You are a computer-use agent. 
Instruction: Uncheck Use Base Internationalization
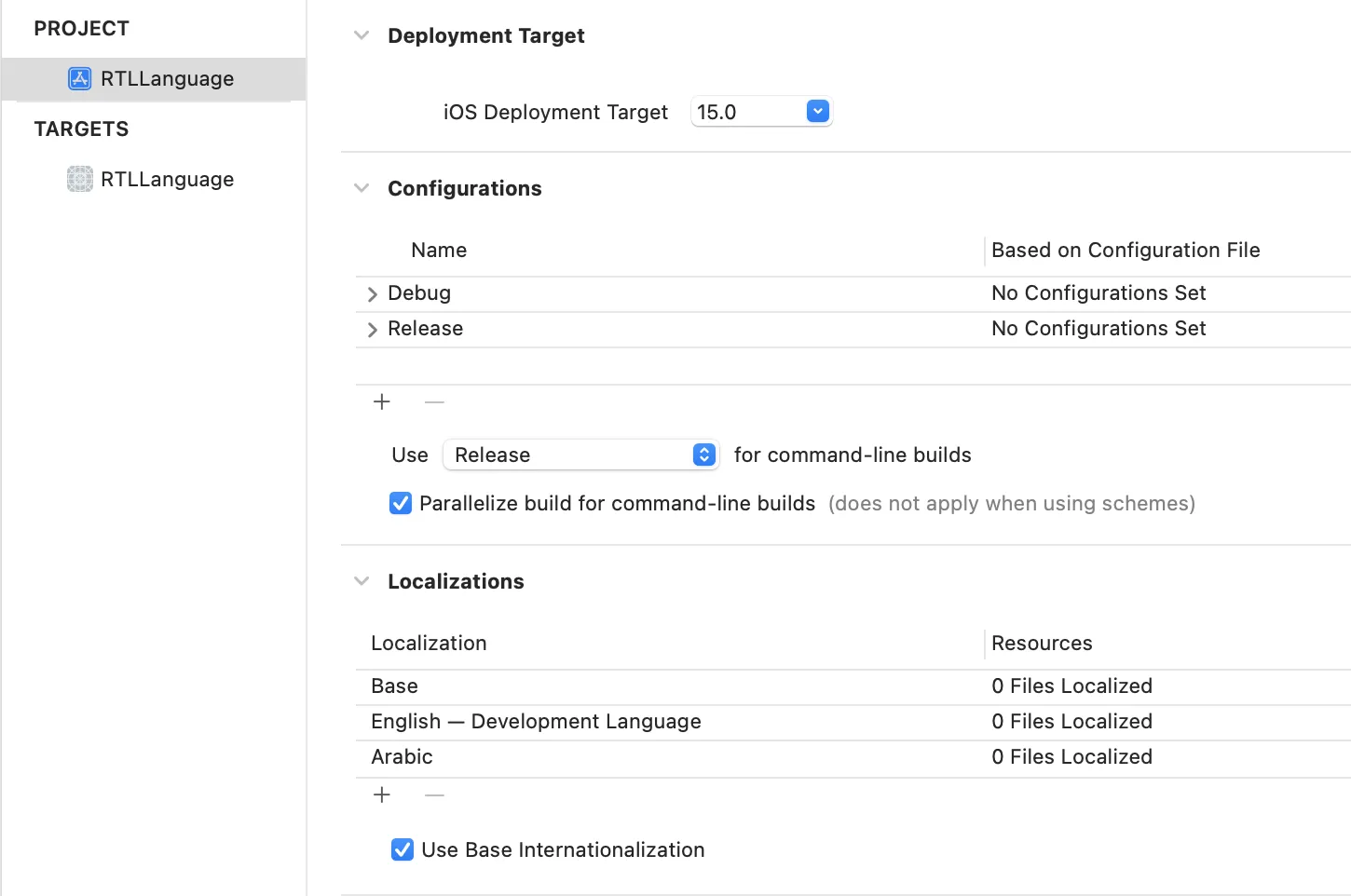(403, 850)
